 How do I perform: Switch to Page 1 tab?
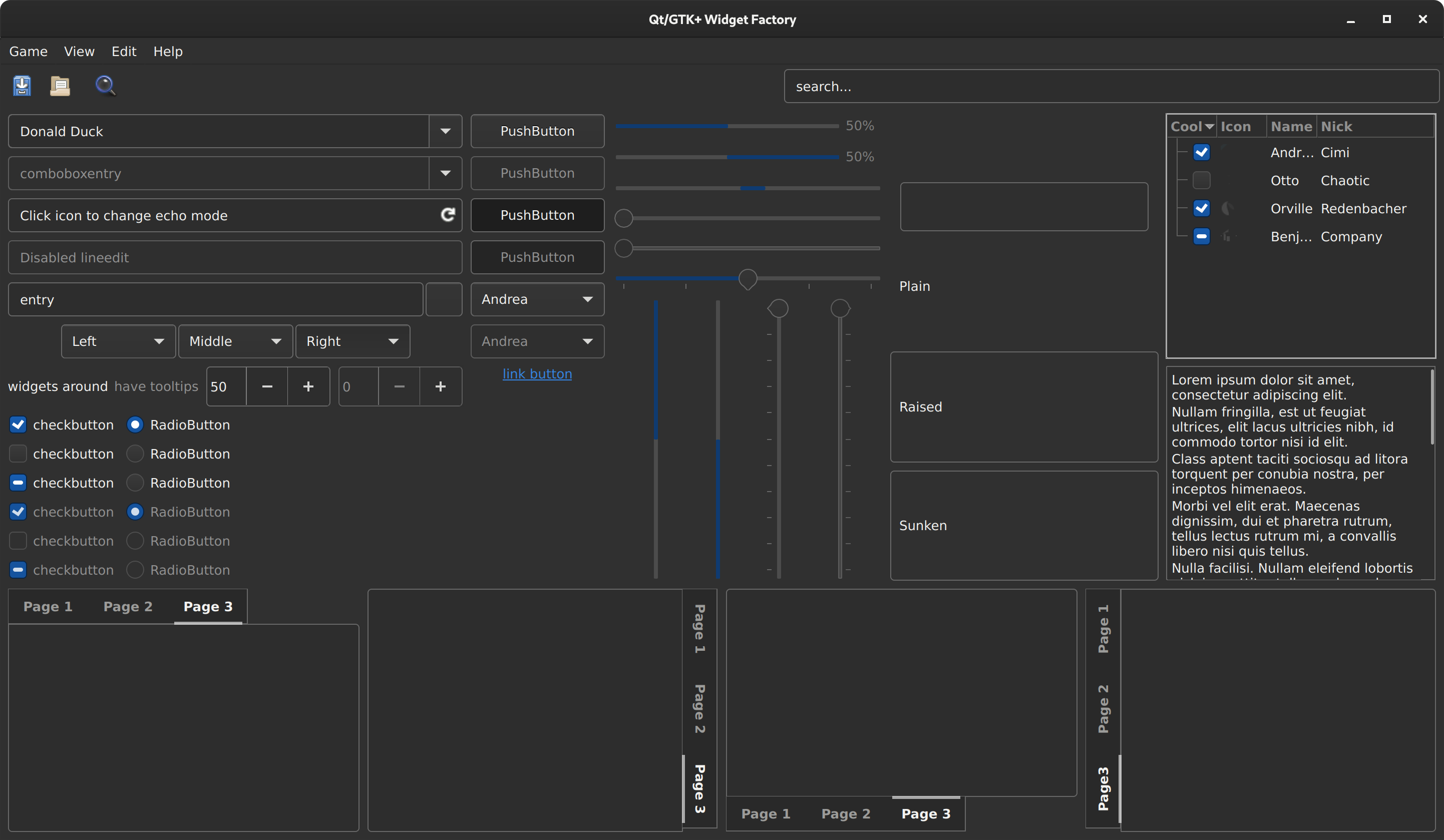pyautogui.click(x=47, y=606)
